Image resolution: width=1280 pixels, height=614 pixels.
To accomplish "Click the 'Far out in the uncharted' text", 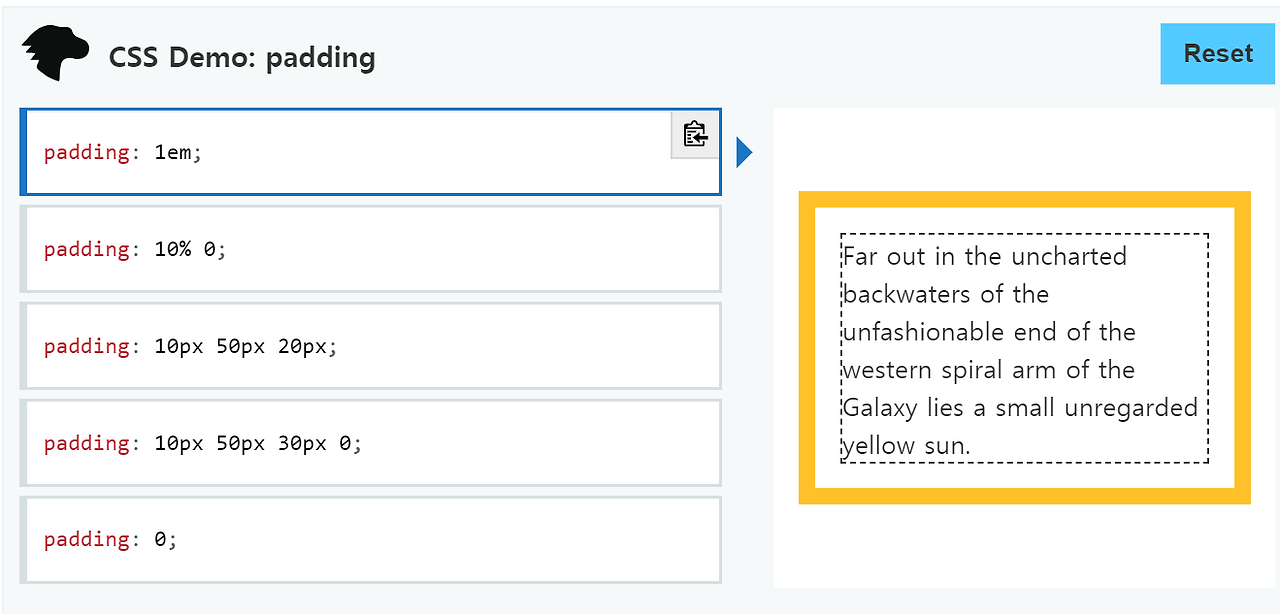I will tap(985, 257).
